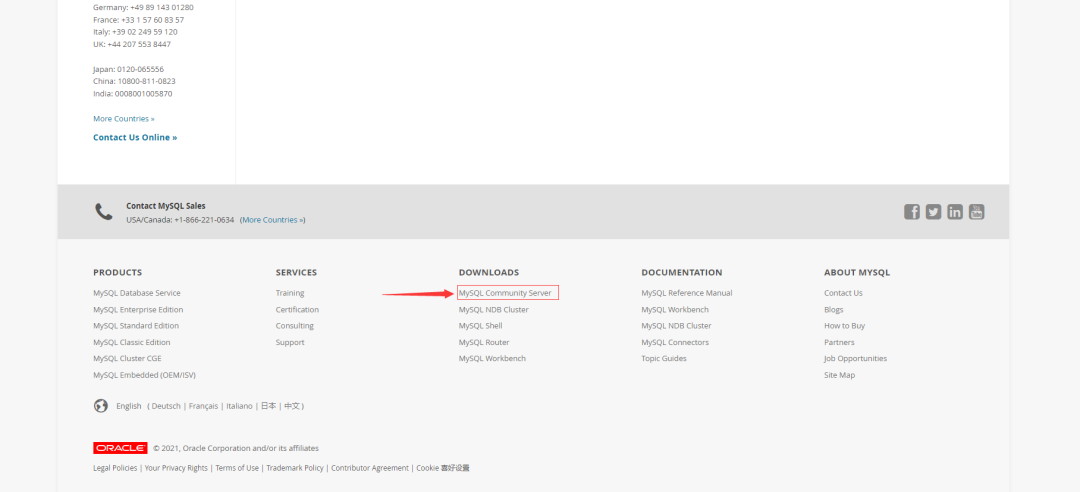Open MySQL Workbench under Documentation
The width and height of the screenshot is (1080, 492).
(675, 309)
